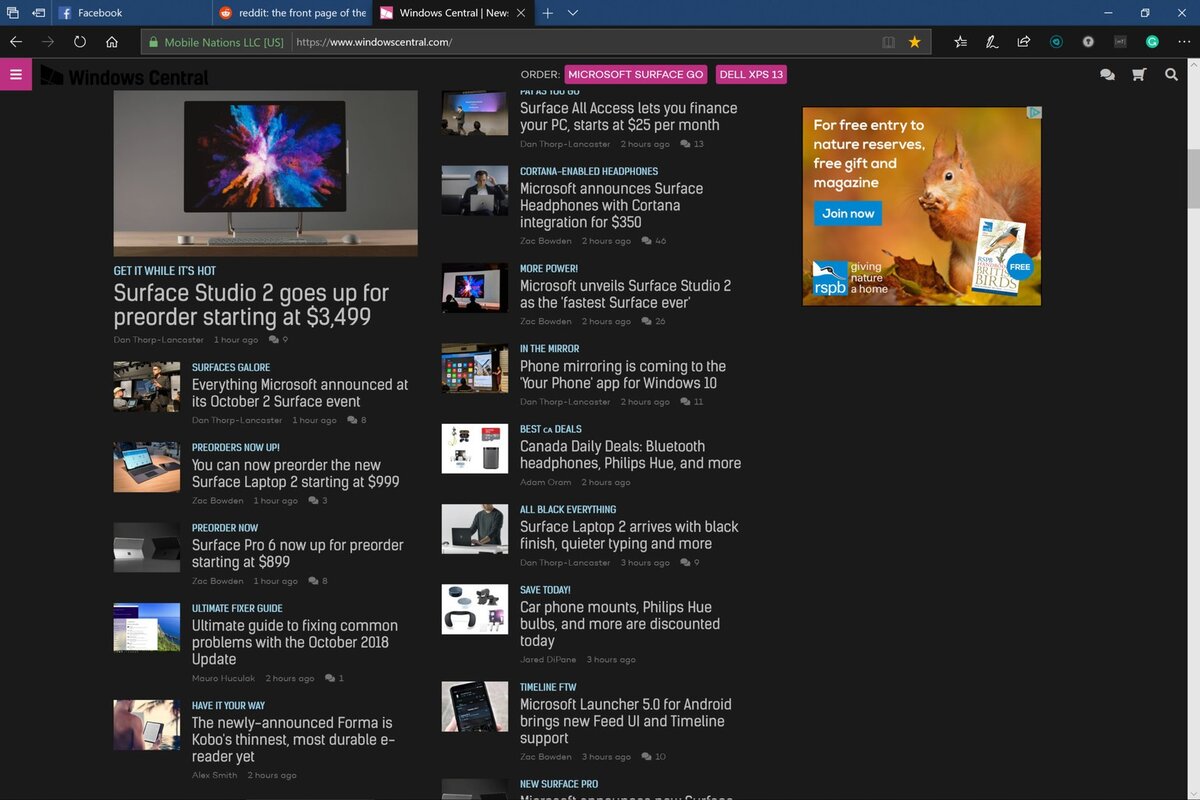Click Join now on the RSPB ad
This screenshot has height=800, width=1200.
click(848, 213)
